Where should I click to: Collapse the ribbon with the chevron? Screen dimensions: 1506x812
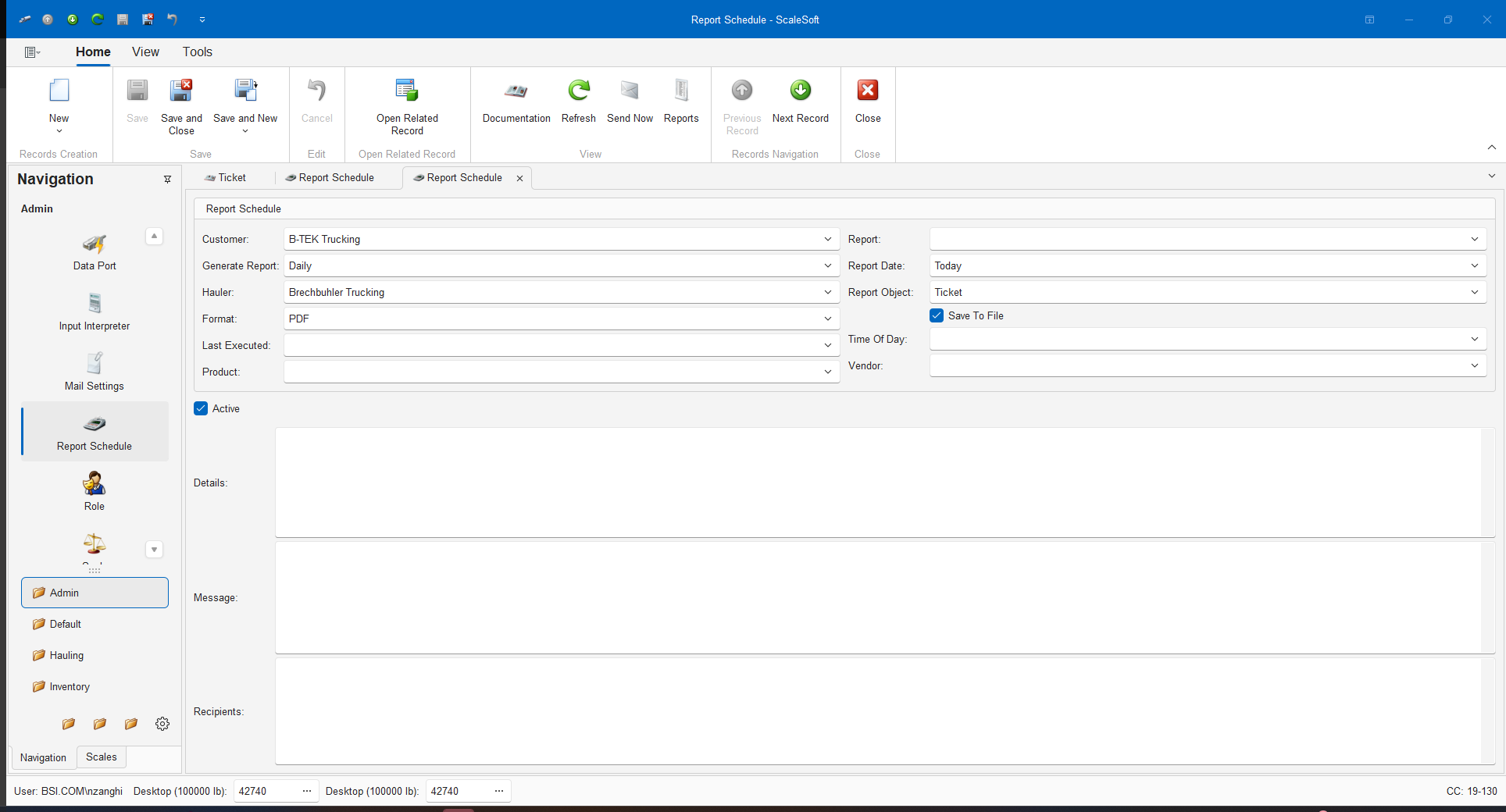click(1491, 147)
